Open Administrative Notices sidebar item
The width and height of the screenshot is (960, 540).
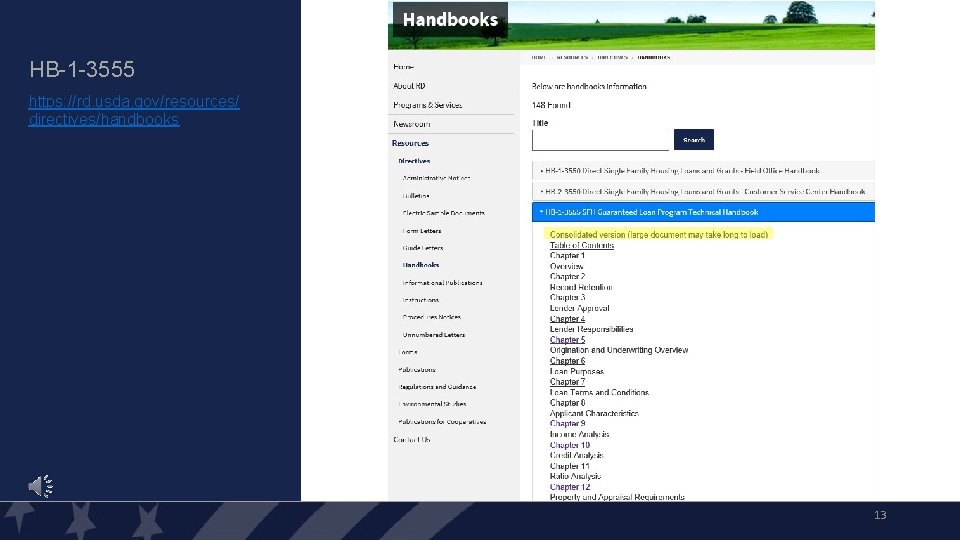coord(436,178)
